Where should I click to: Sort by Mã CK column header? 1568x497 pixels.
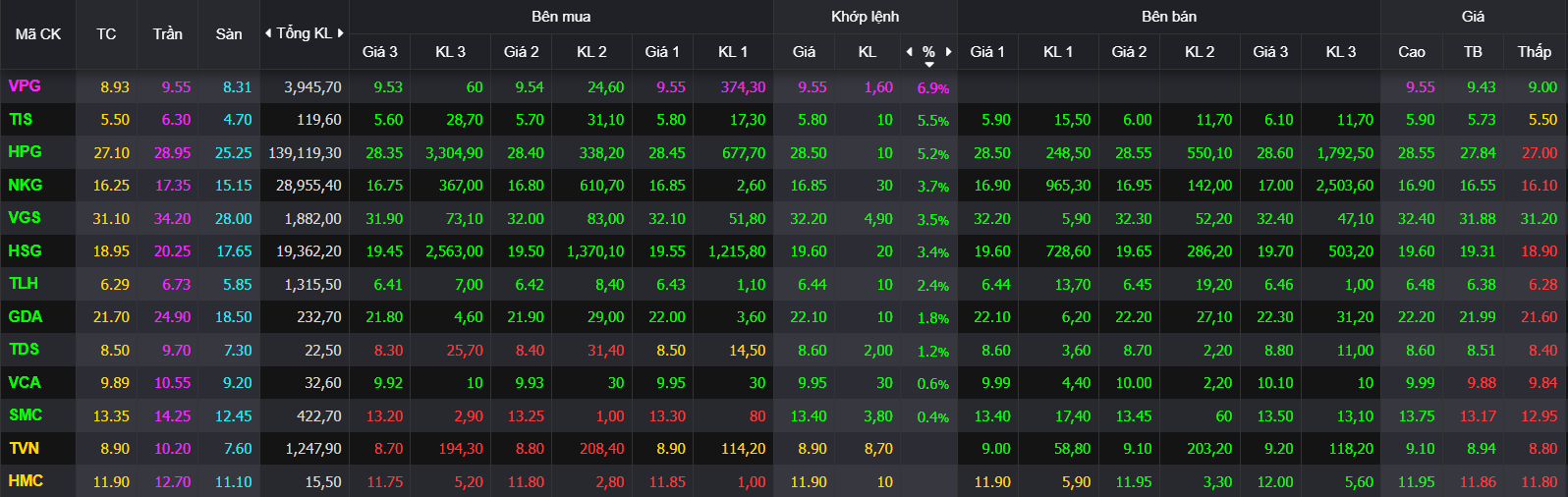click(38, 34)
